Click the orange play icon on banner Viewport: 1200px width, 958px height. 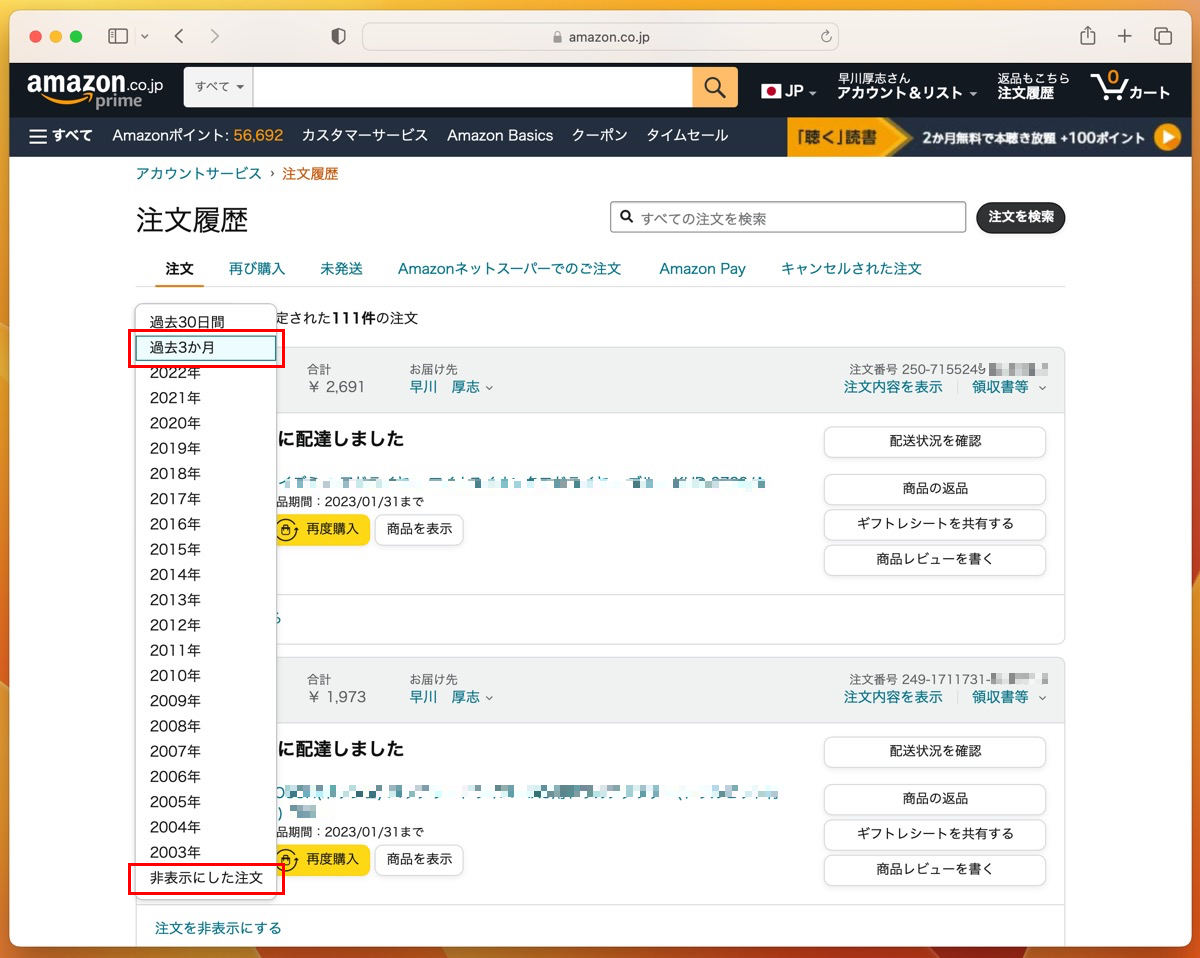click(x=1167, y=137)
